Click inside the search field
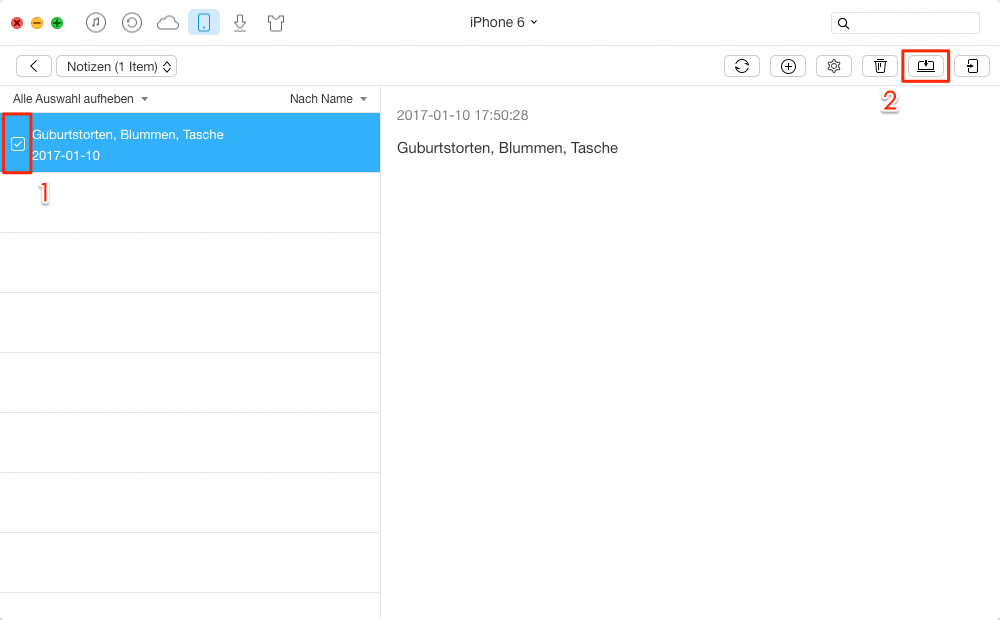 (906, 23)
